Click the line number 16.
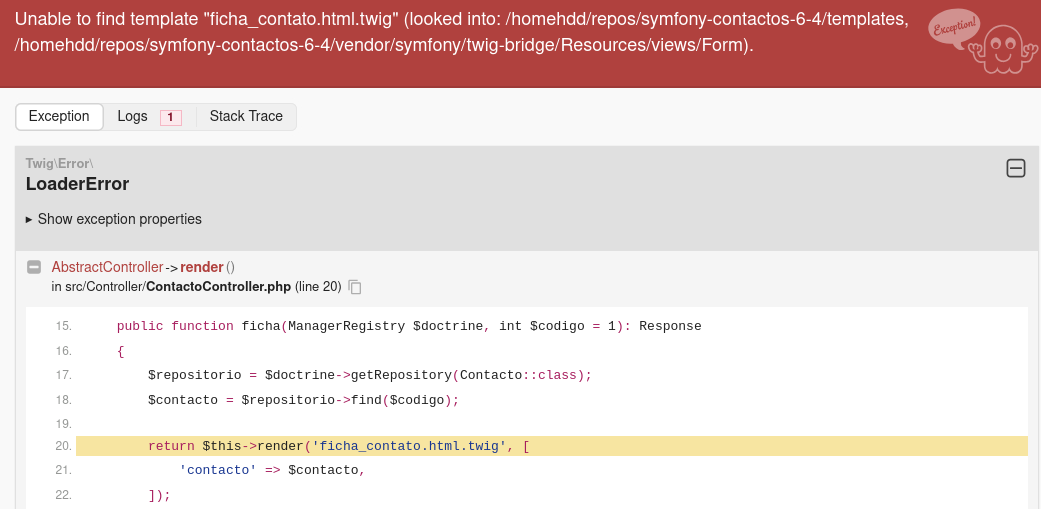Screen dimensions: 1041x509 click(x=64, y=351)
